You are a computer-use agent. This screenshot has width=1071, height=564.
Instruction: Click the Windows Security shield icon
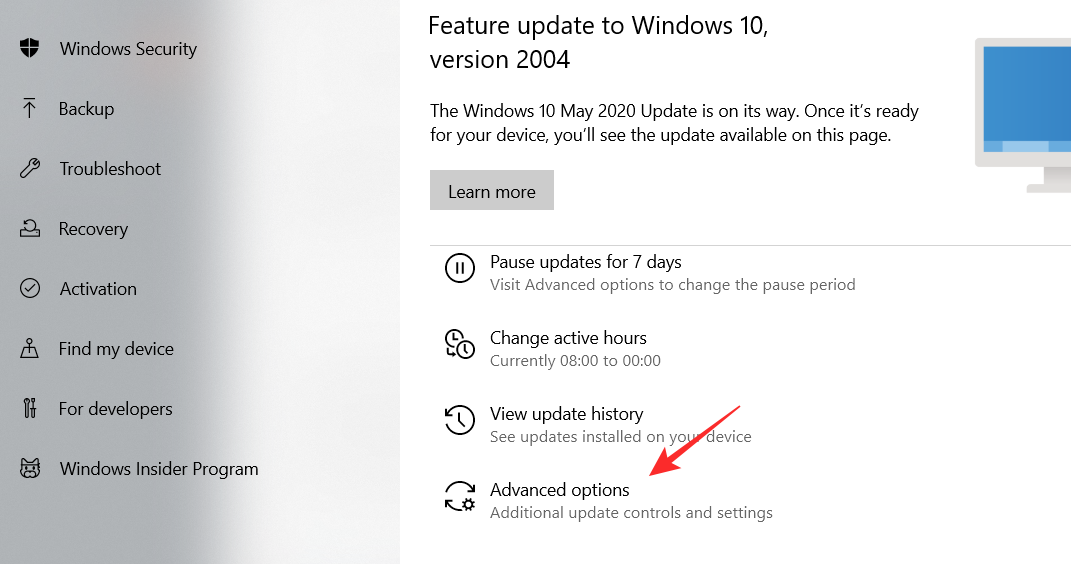click(30, 48)
